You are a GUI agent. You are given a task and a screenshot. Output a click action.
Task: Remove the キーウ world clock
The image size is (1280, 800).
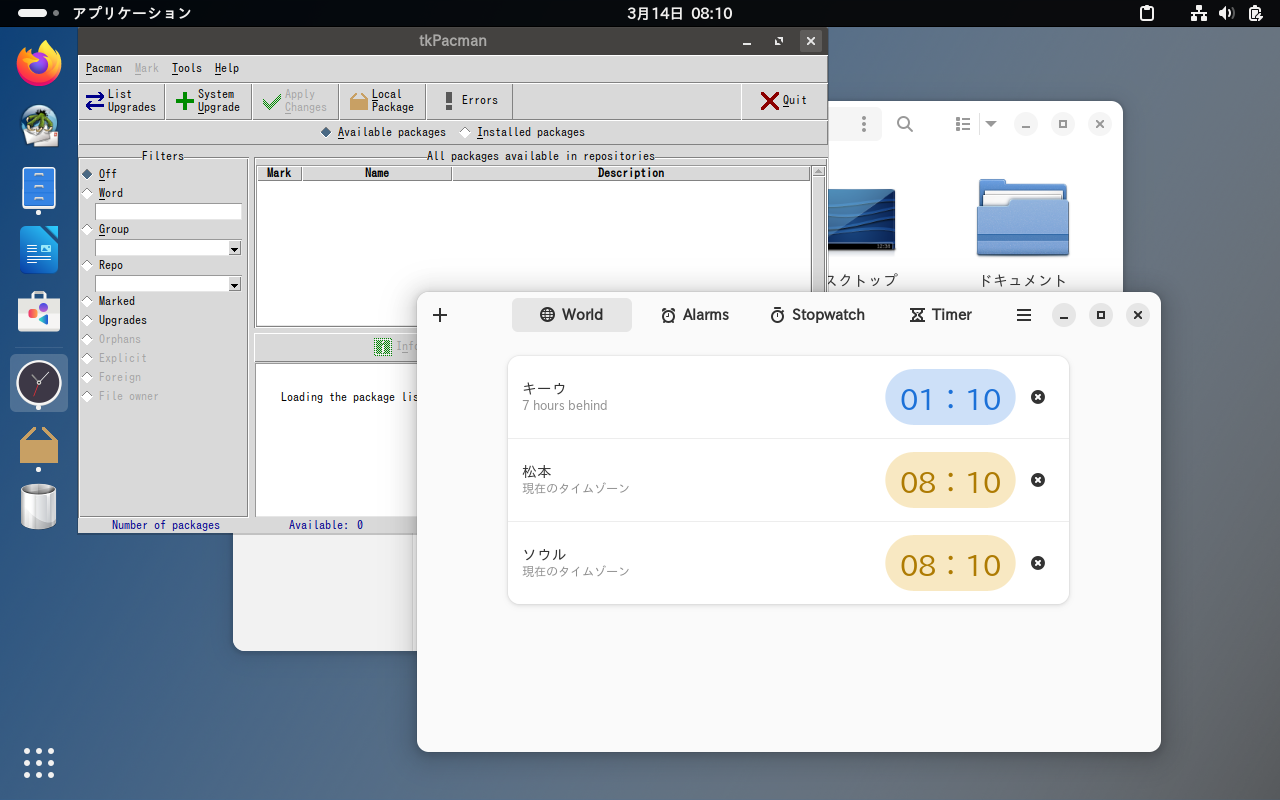(1038, 397)
